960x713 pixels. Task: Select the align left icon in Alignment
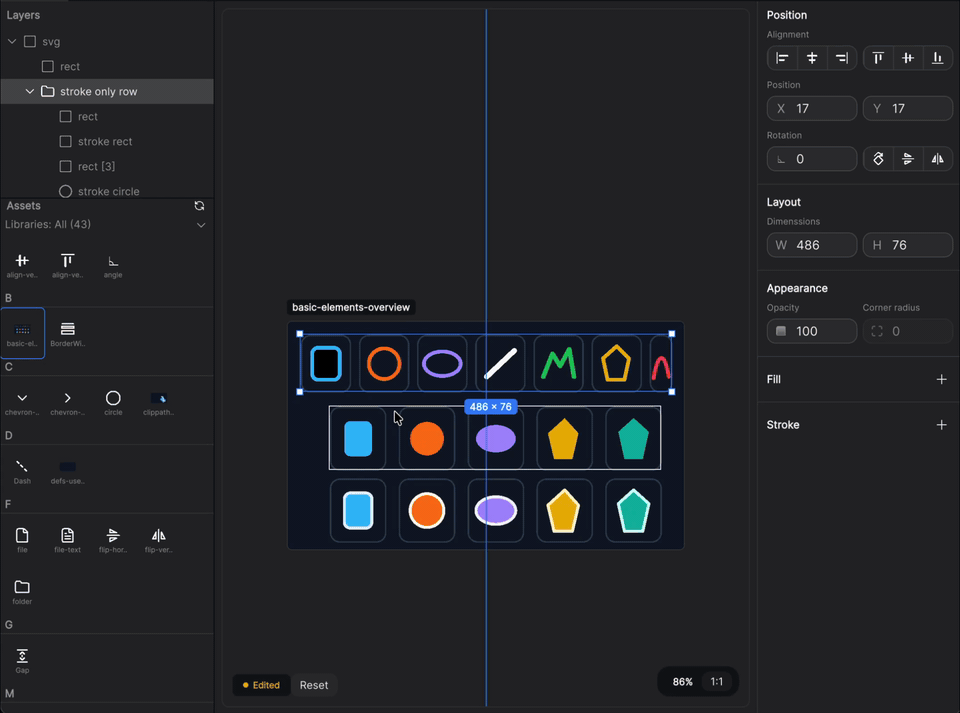pos(782,58)
